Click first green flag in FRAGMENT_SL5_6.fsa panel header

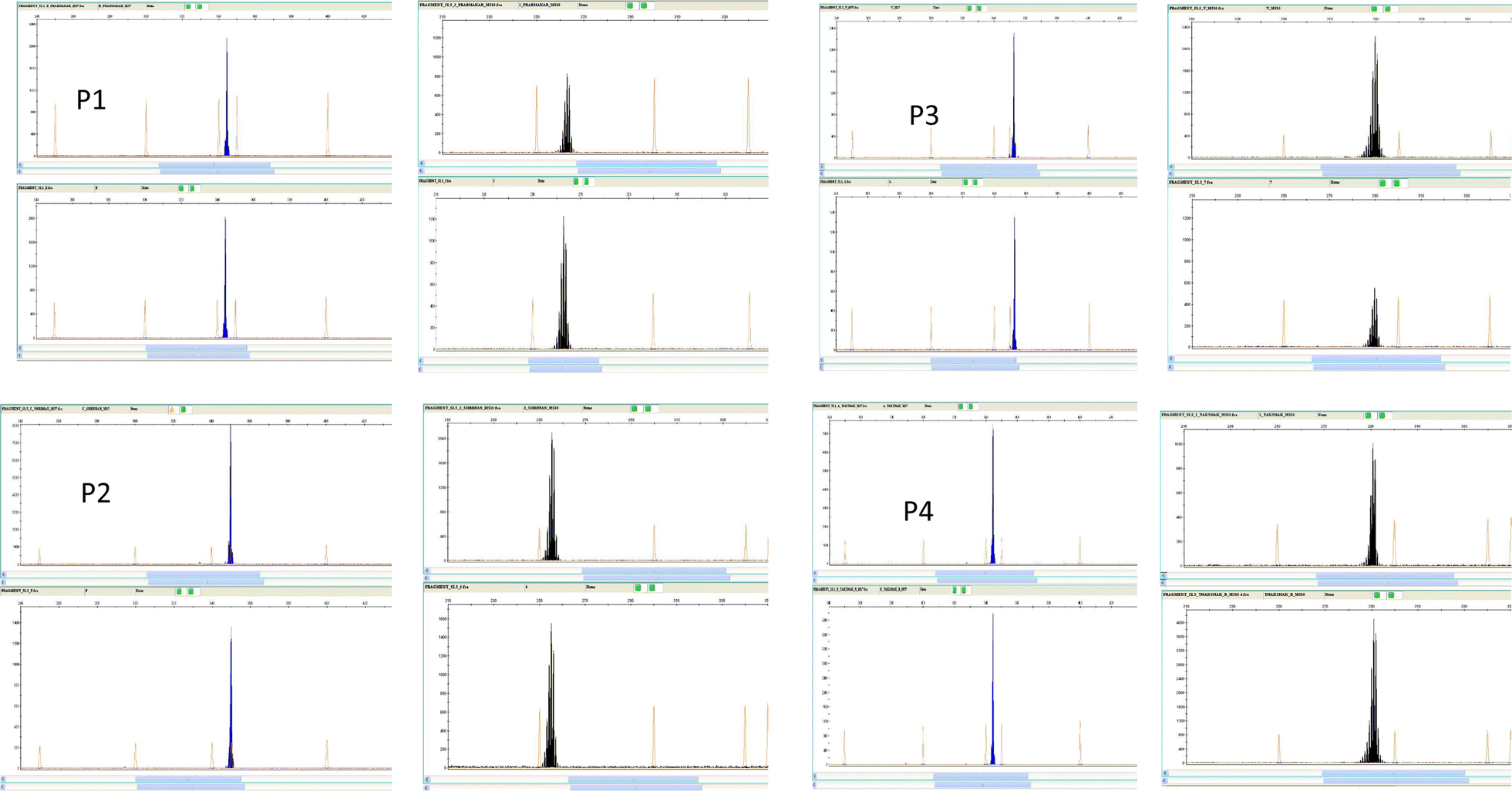tap(638, 587)
